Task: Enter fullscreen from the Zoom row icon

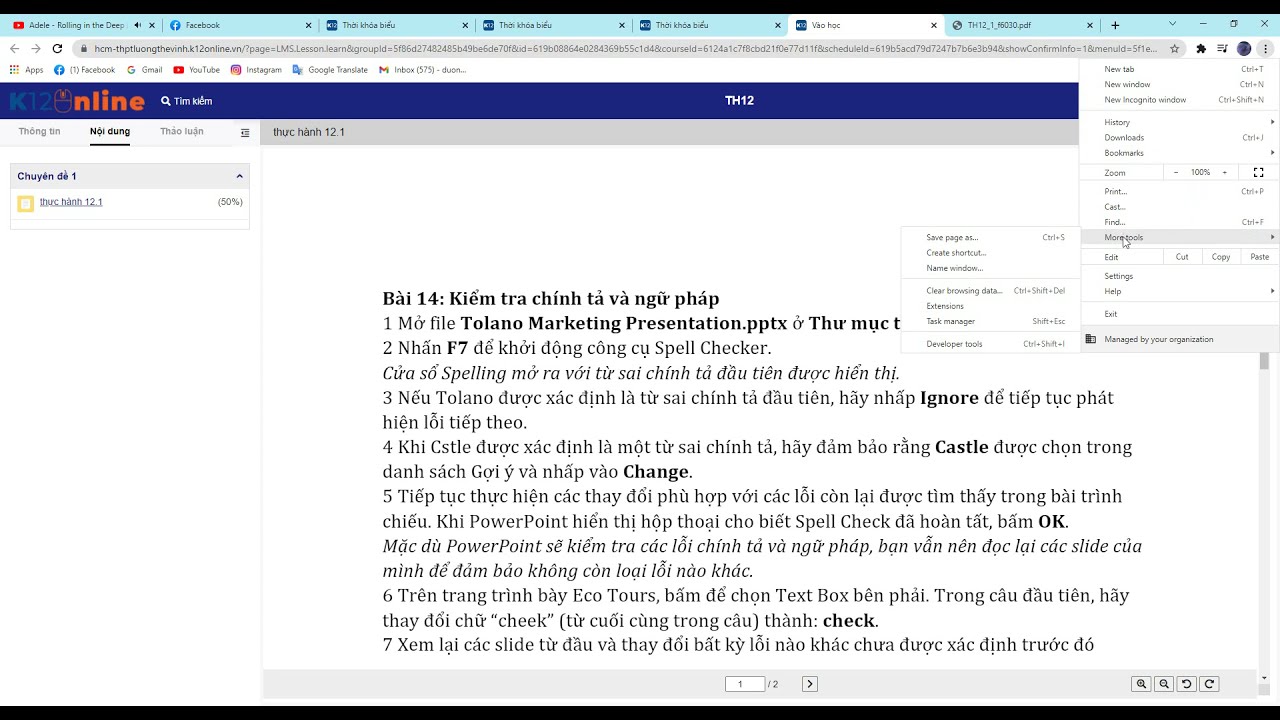Action: [1258, 172]
